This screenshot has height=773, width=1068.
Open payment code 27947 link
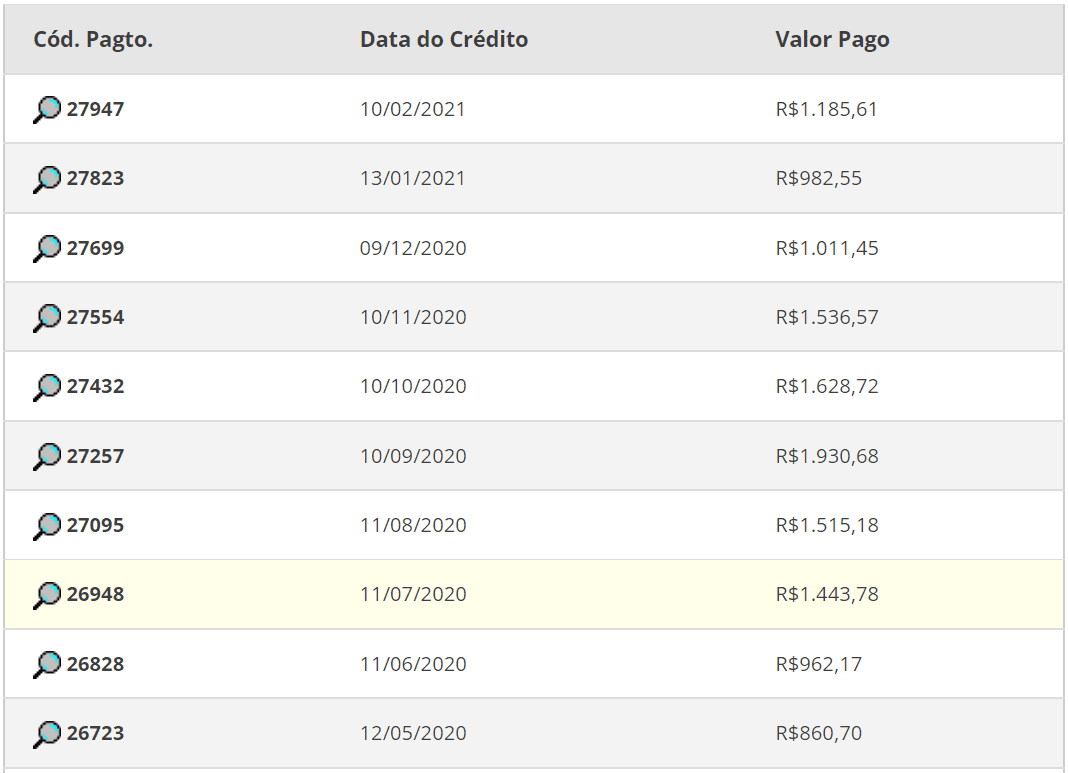tap(96, 109)
